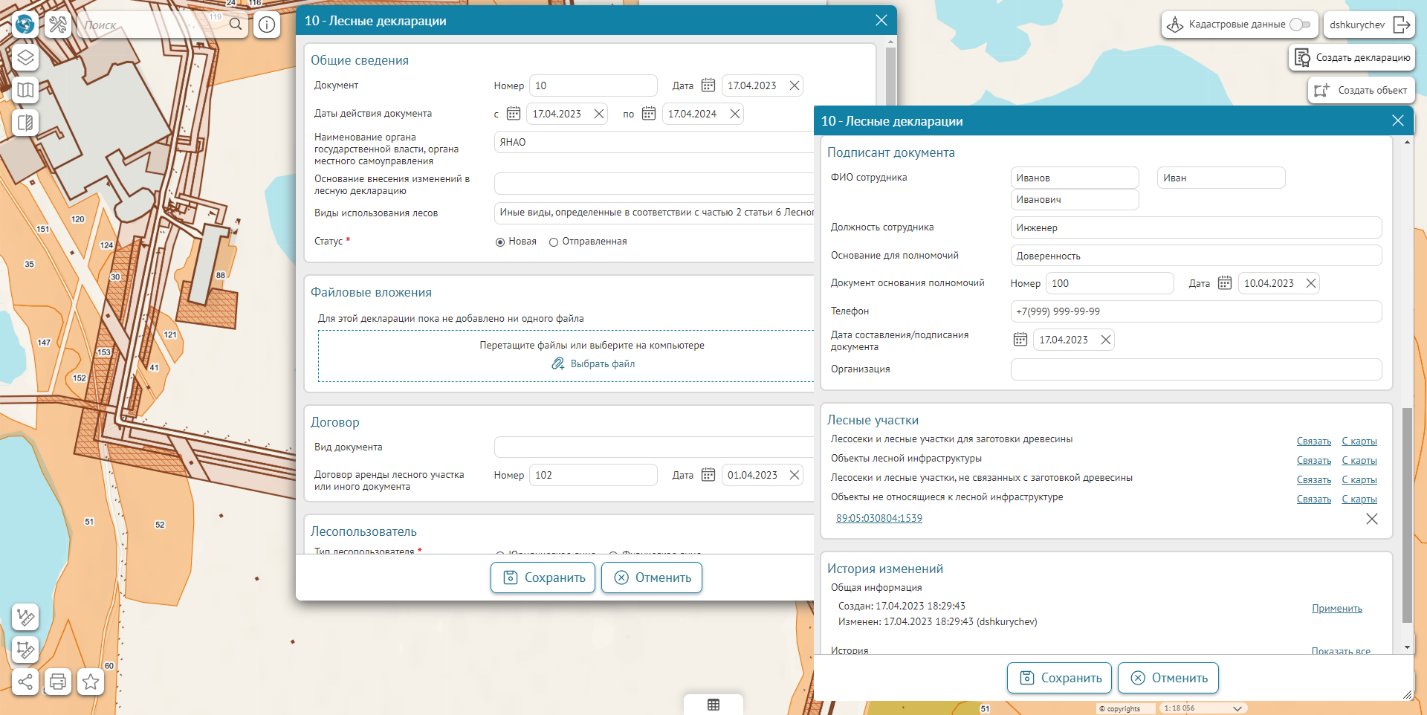The height and width of the screenshot is (715, 1427).
Task: Click the Телефон input field
Action: coord(1195,311)
